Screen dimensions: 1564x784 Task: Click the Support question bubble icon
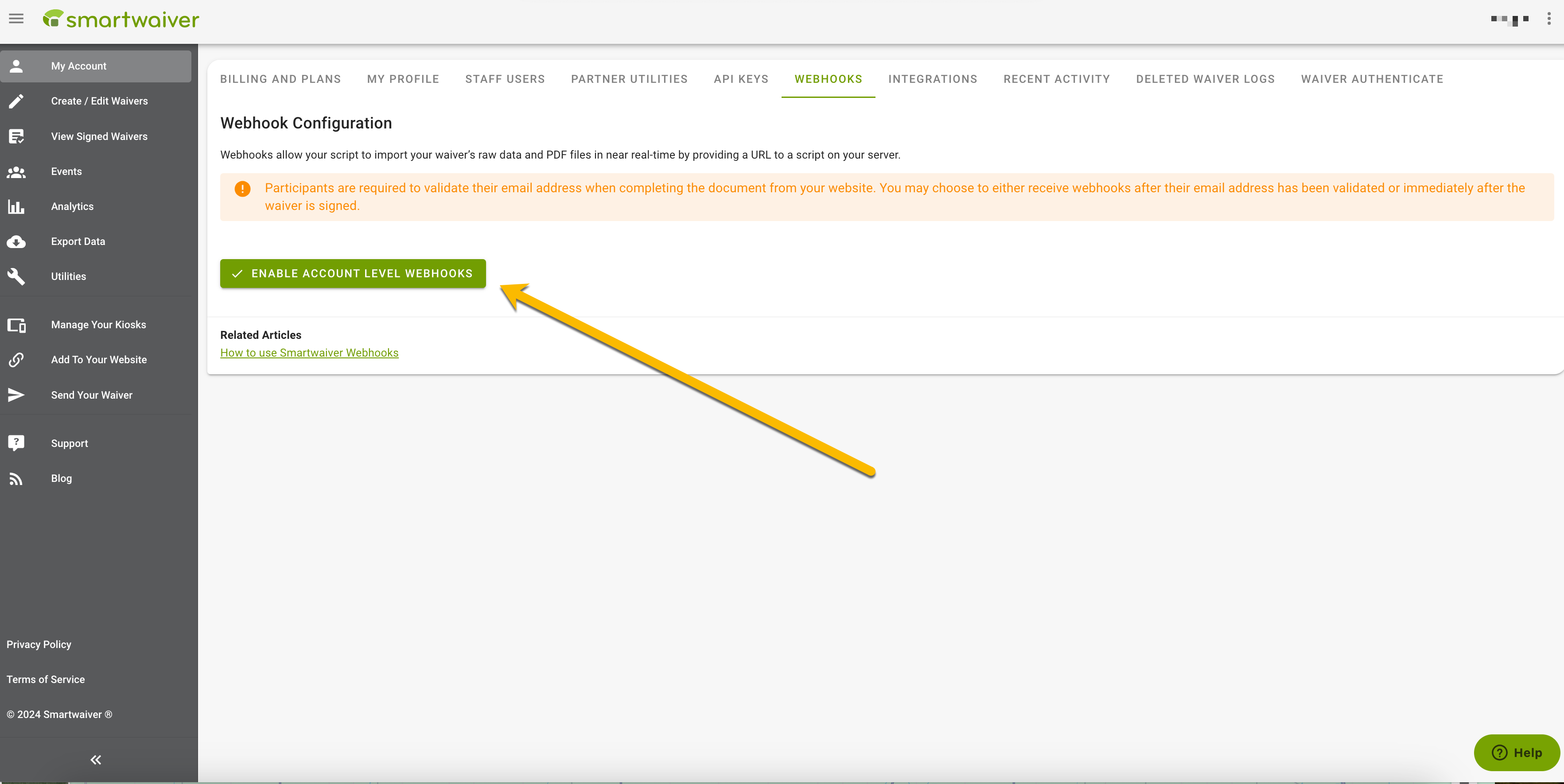pos(16,443)
